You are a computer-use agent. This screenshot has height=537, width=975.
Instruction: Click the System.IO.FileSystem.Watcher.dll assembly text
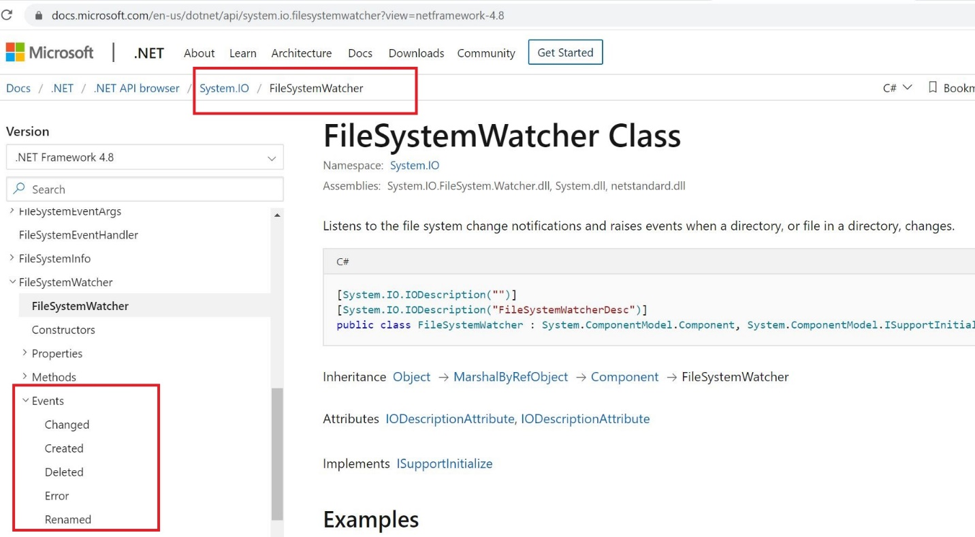pos(469,186)
